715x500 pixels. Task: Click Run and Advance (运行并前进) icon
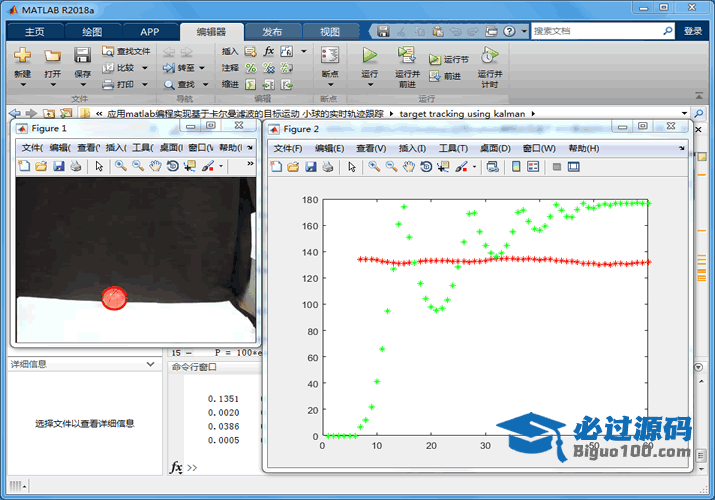point(406,56)
